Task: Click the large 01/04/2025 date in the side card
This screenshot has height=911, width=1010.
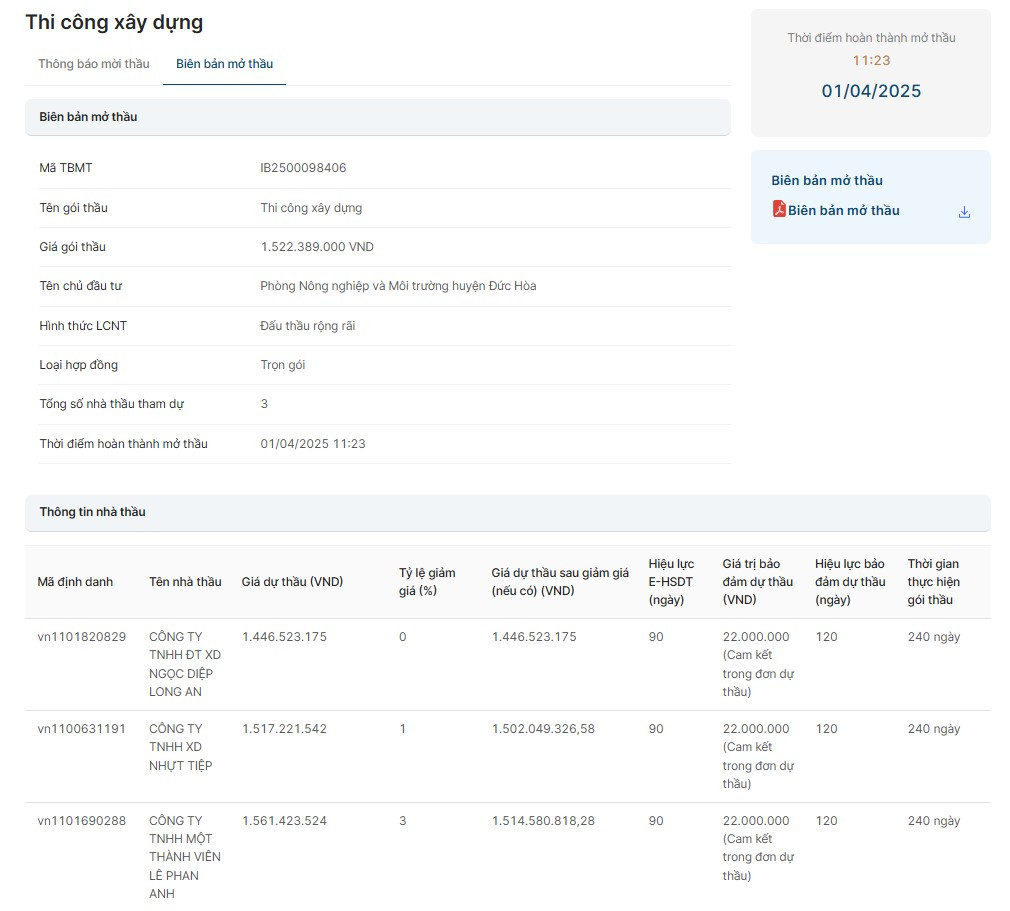Action: click(871, 92)
